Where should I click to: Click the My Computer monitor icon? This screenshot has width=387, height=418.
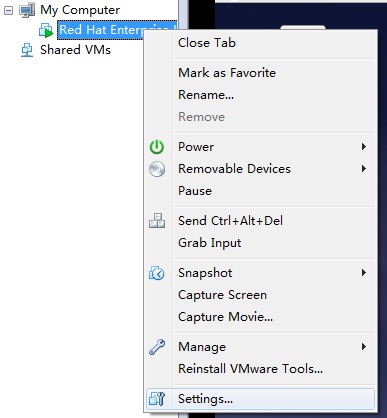coord(27,10)
